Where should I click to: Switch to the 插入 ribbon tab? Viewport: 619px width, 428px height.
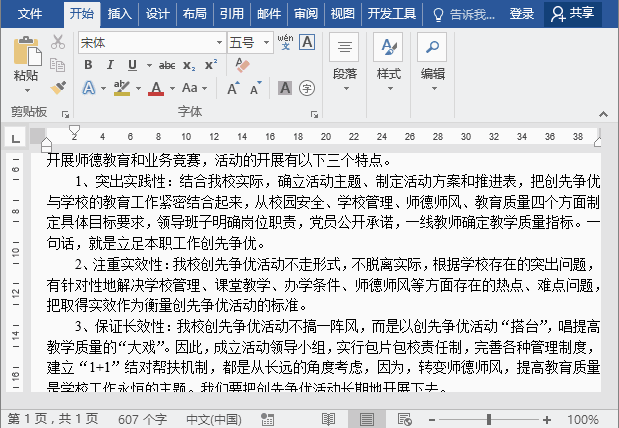coord(119,13)
